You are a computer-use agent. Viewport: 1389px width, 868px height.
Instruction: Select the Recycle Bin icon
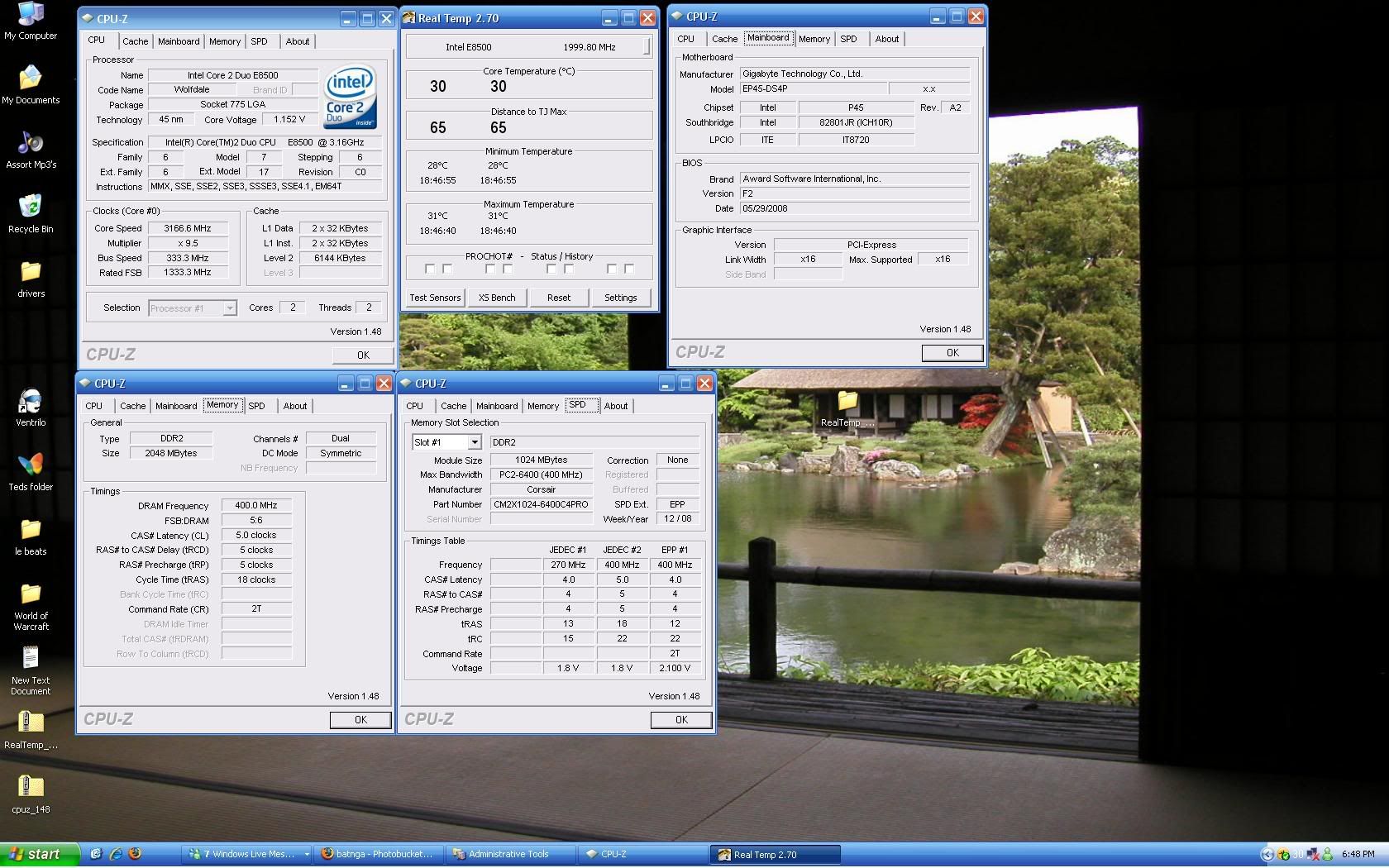31,214
